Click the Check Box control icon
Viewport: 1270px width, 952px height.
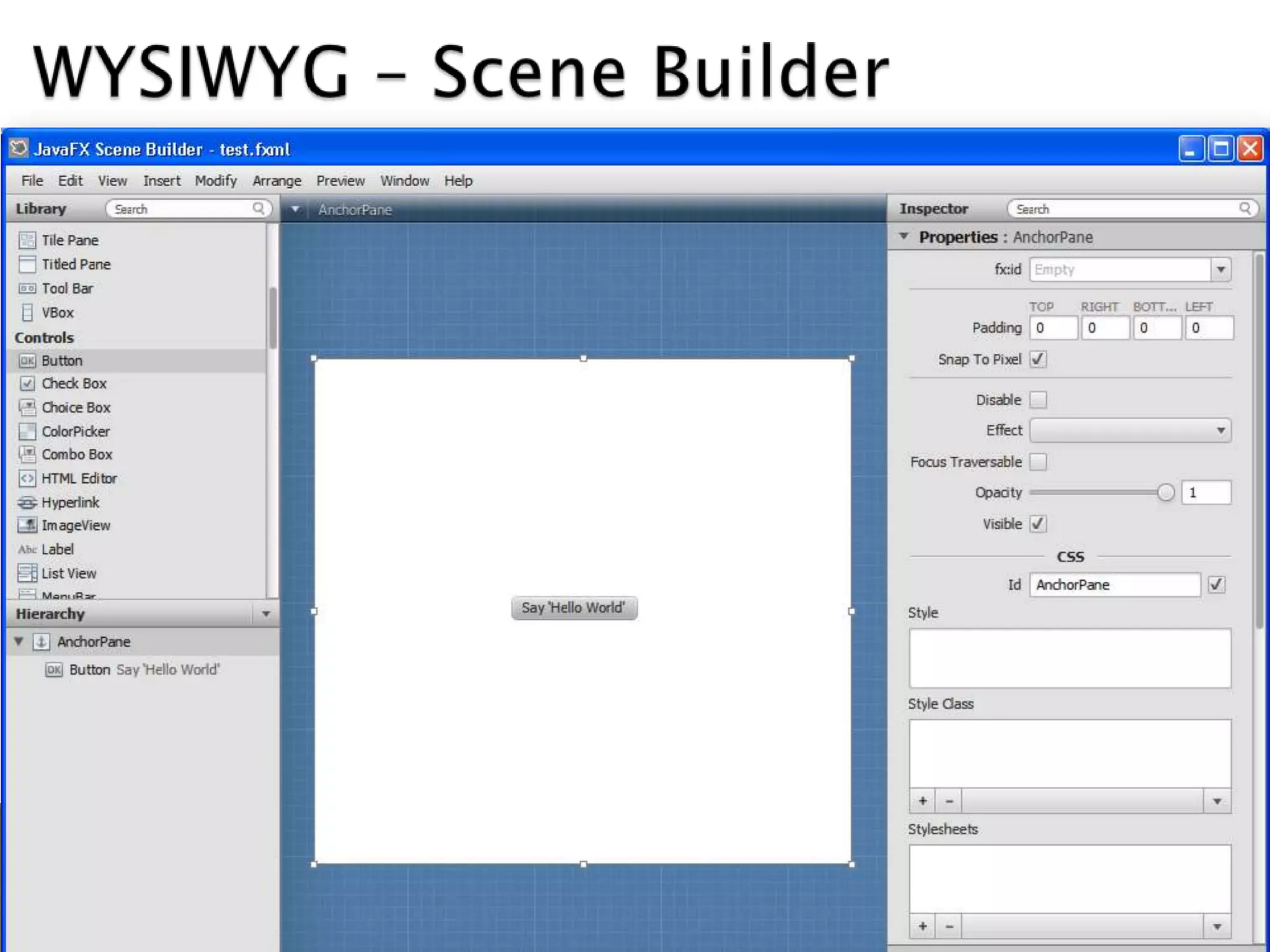27,384
